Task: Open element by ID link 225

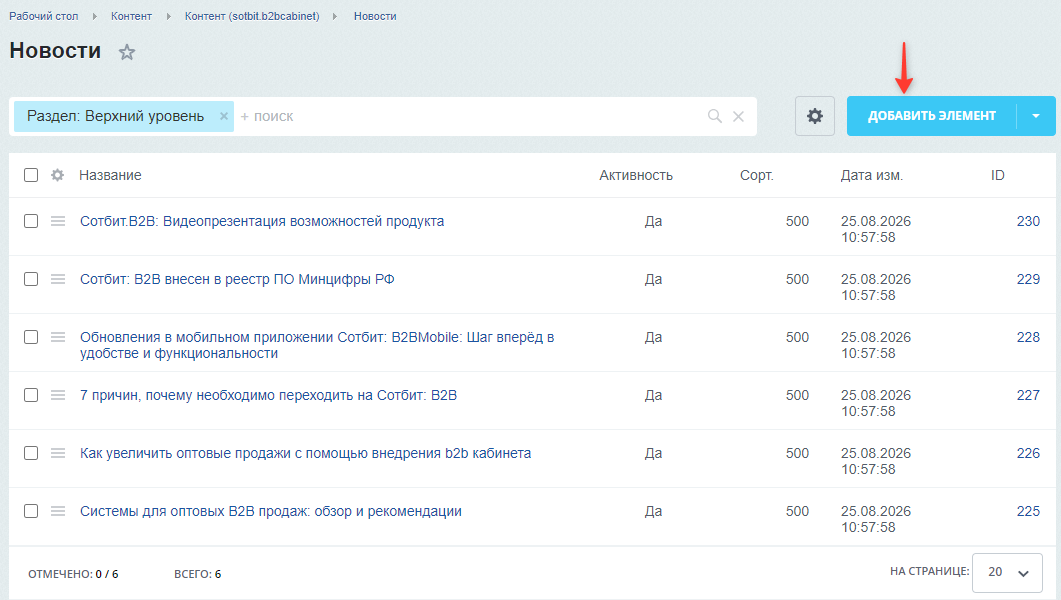Action: 1028,511
